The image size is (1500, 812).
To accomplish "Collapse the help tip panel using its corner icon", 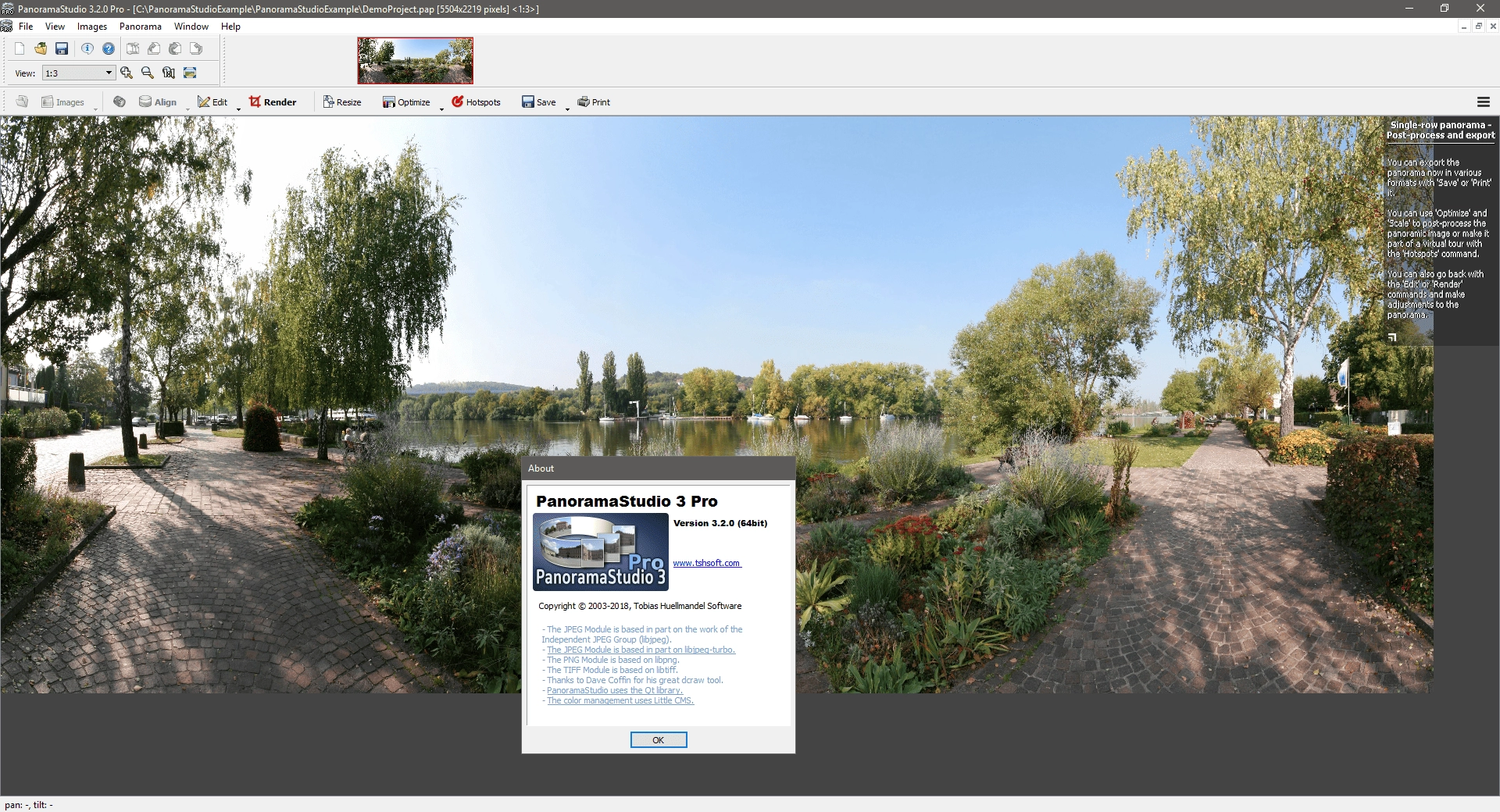I will (1391, 337).
